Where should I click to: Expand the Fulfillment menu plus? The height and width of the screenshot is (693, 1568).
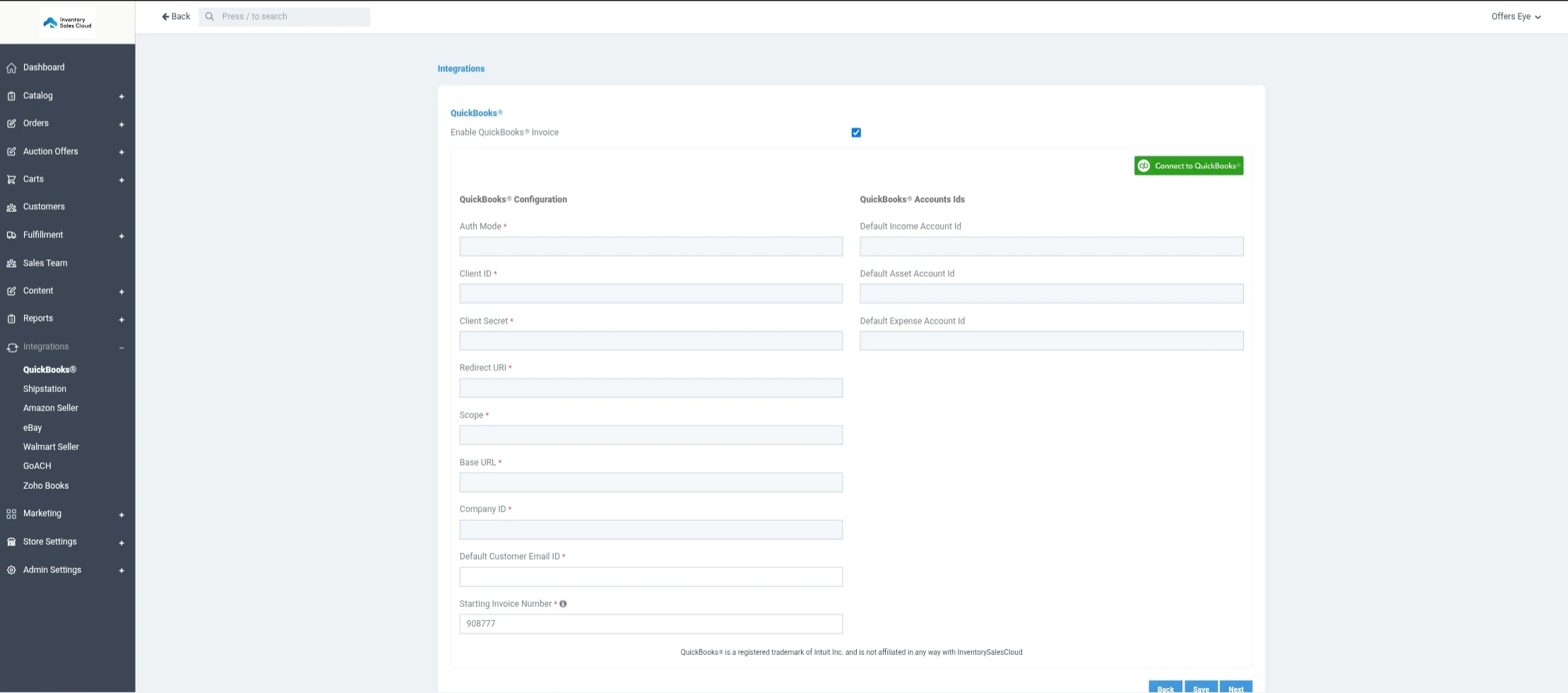[121, 236]
